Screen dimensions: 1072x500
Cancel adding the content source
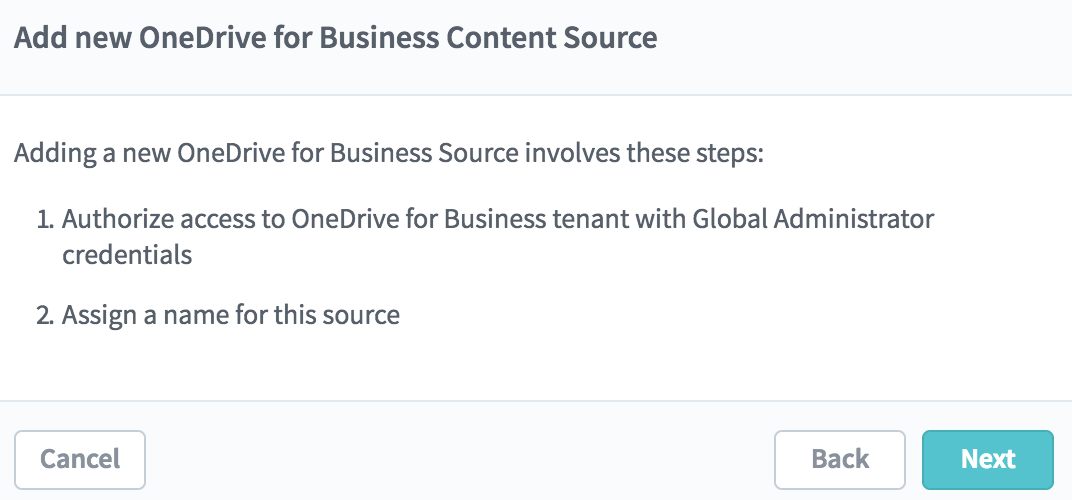pos(80,459)
